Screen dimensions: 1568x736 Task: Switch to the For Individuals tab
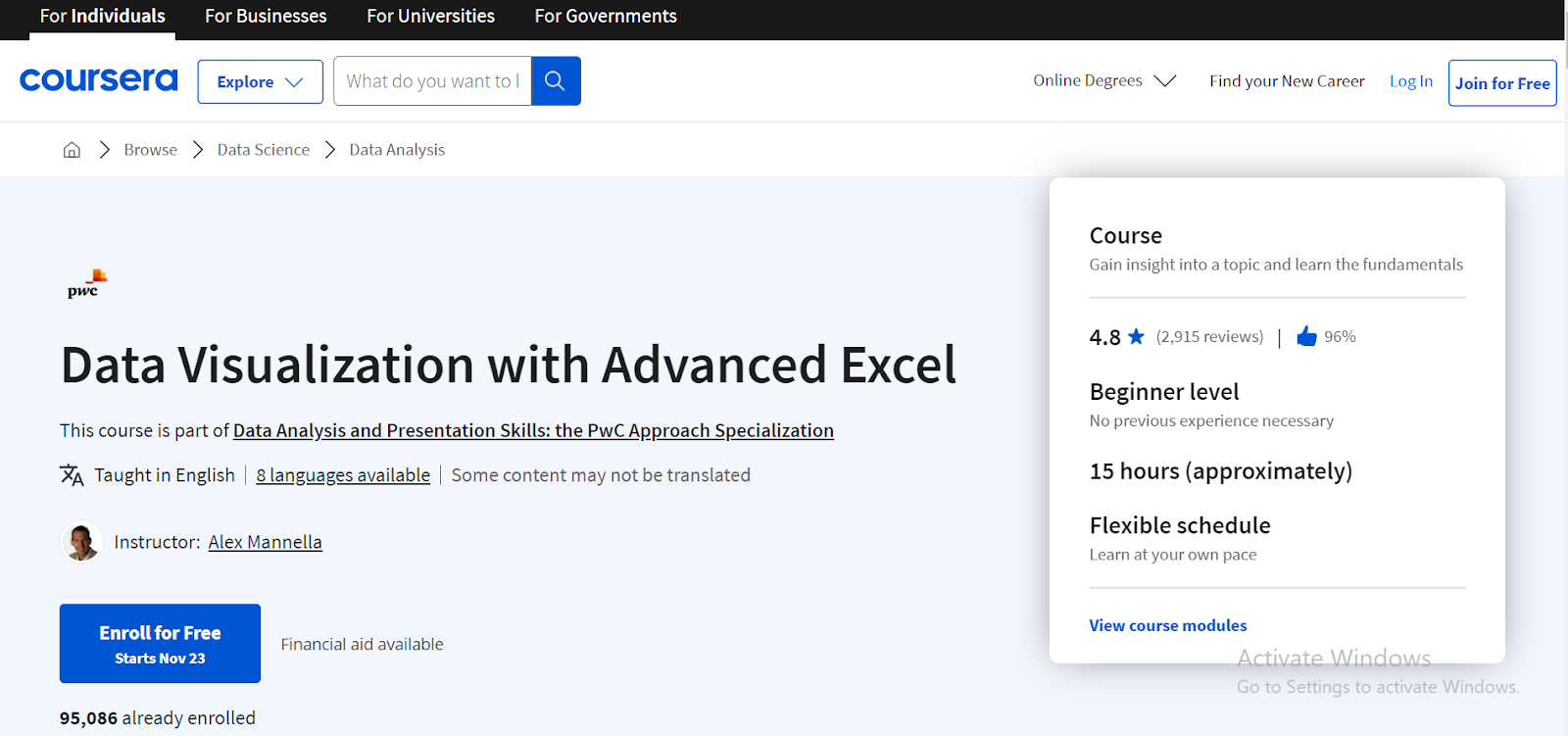click(x=102, y=17)
